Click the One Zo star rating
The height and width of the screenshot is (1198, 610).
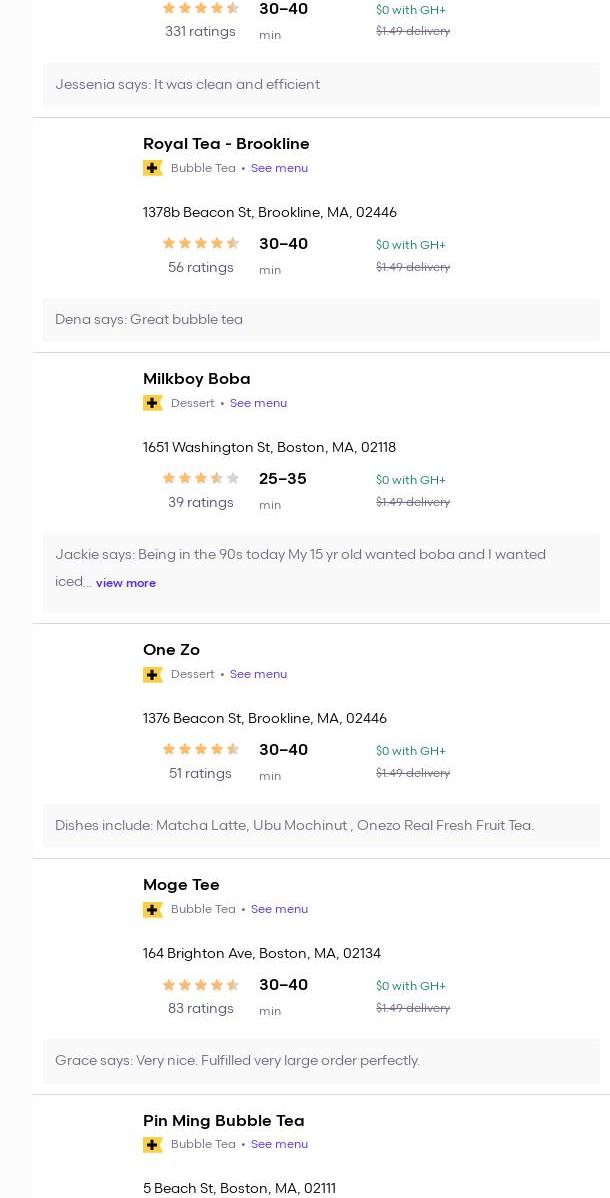201,749
